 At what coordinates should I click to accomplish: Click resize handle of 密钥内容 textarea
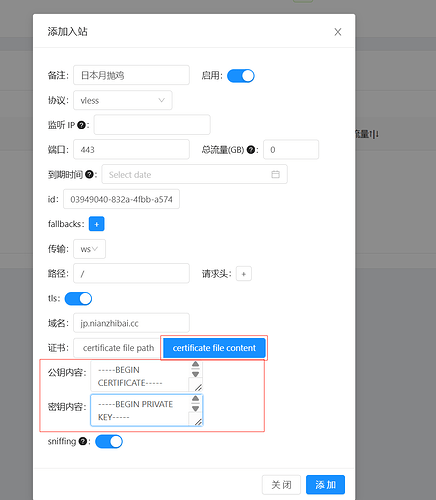[198, 422]
